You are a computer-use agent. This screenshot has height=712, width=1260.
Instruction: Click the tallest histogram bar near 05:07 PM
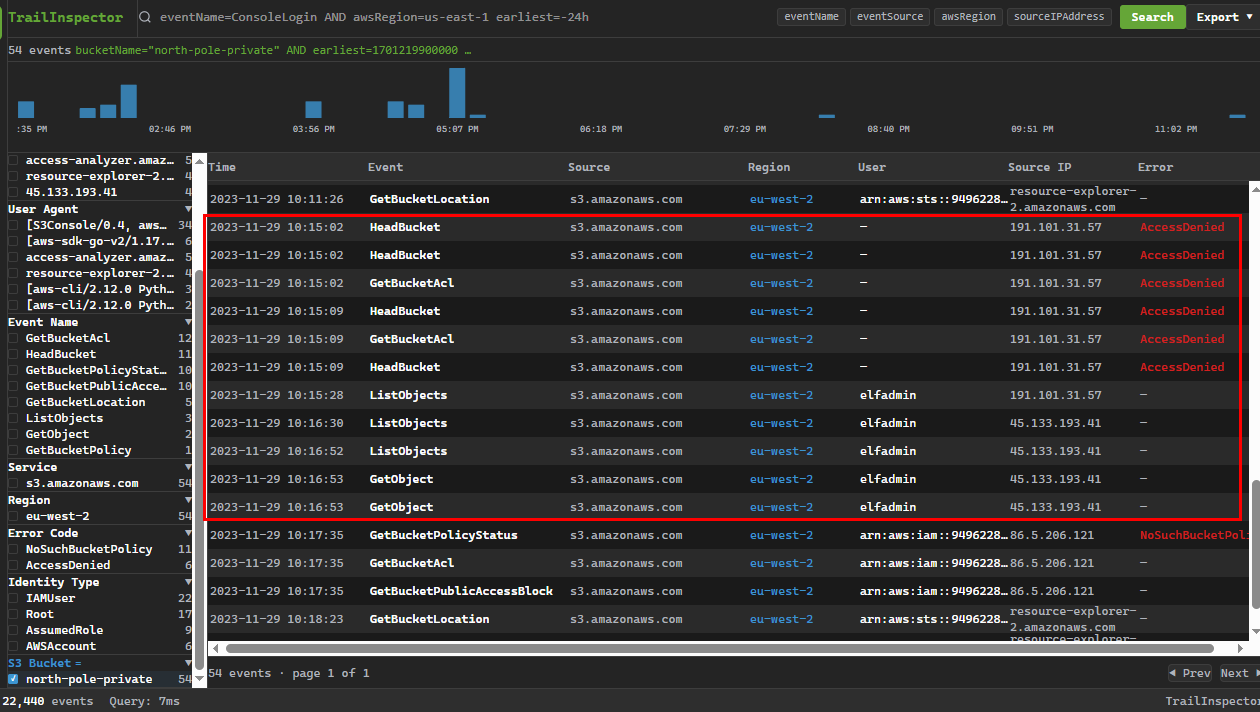pyautogui.click(x=457, y=93)
